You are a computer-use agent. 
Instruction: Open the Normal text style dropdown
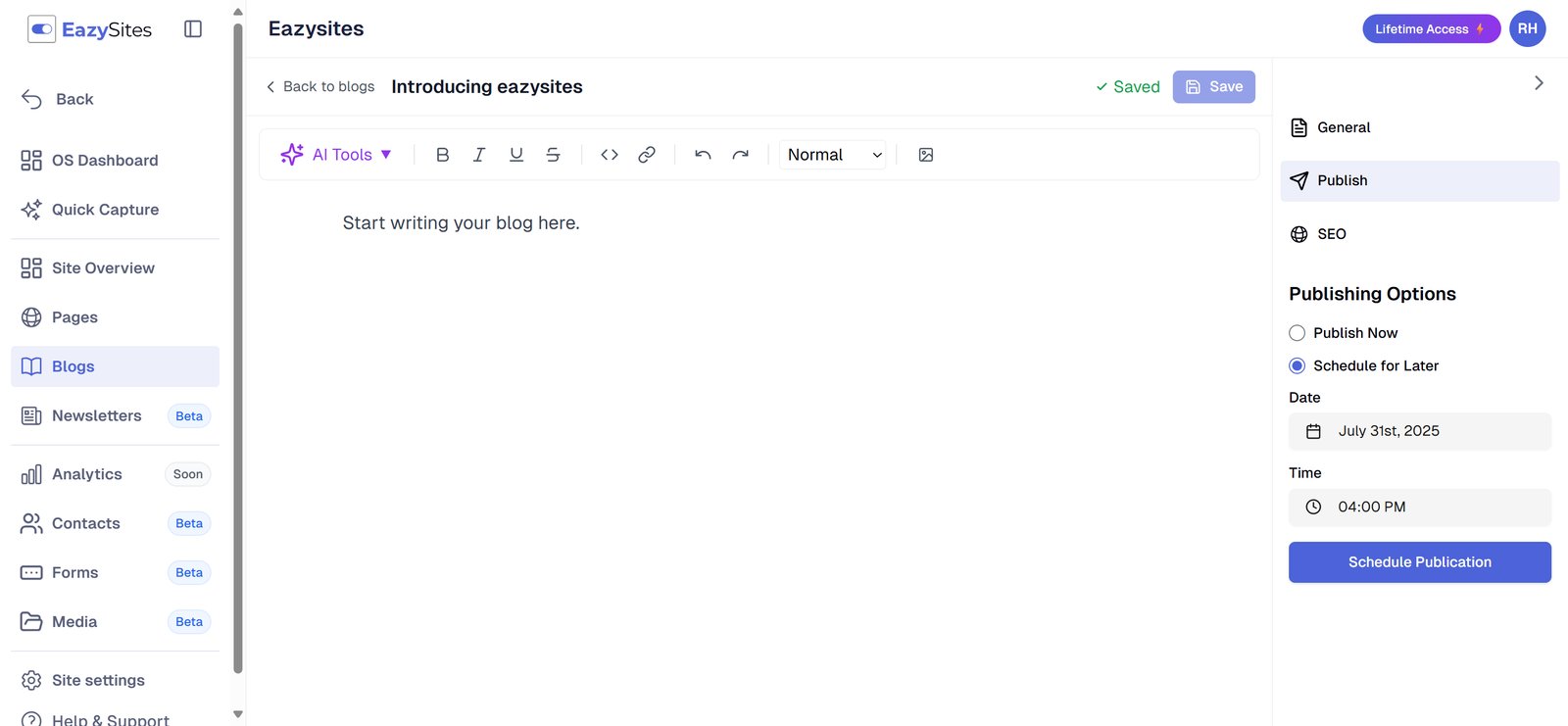coord(833,155)
